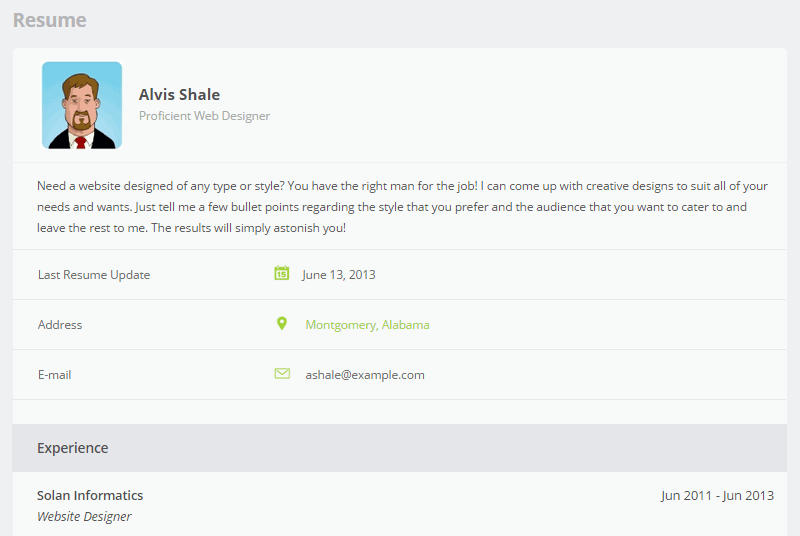Select the Proficient Web Designer subtitle
The width and height of the screenshot is (800, 536).
click(204, 116)
